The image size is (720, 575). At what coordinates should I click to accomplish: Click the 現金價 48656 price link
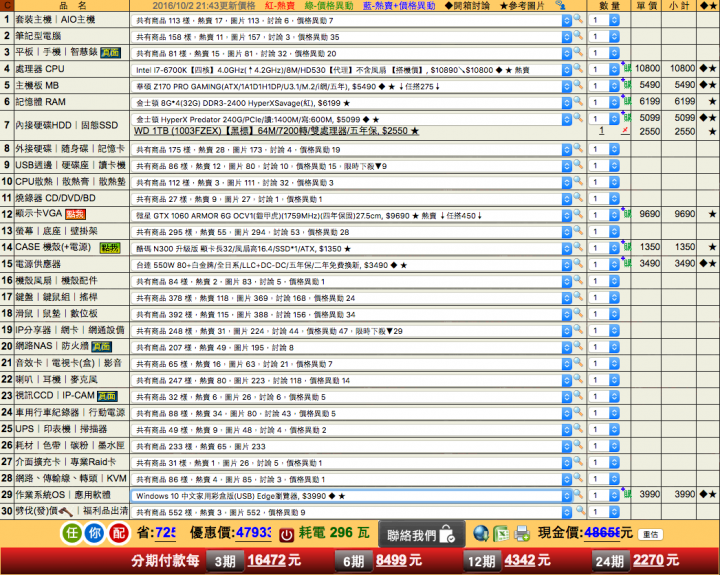point(602,533)
